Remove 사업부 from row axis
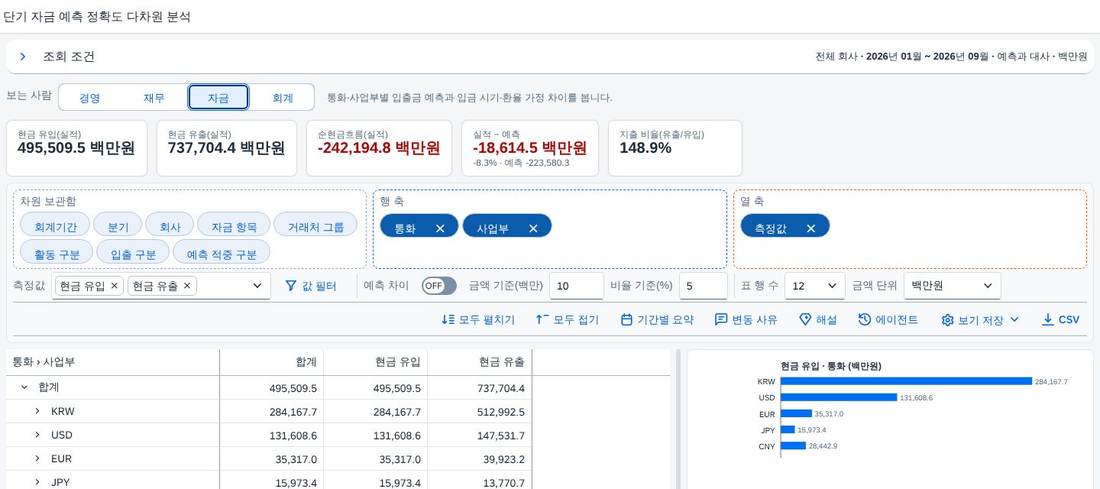1100x489 pixels. click(533, 228)
